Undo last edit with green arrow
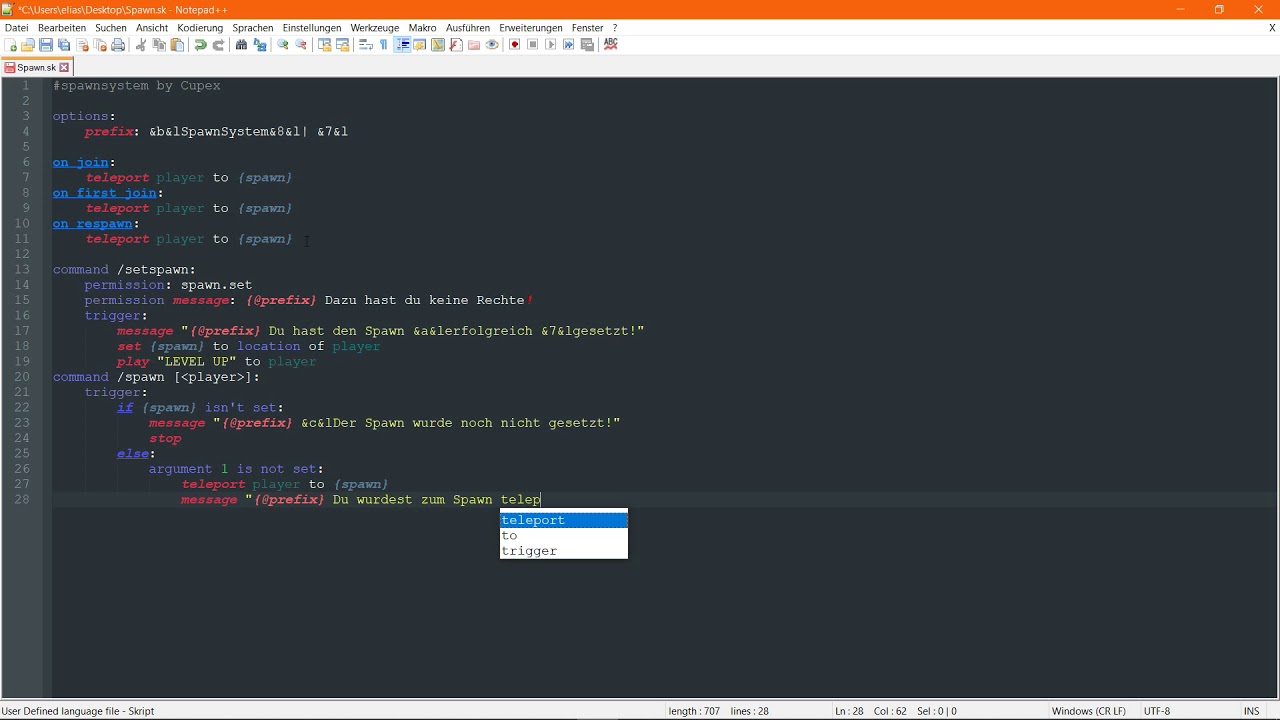Image resolution: width=1280 pixels, height=720 pixels. click(200, 45)
